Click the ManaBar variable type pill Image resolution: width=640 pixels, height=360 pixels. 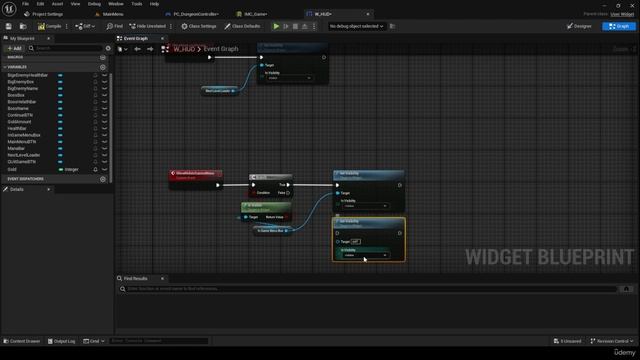pos(60,148)
